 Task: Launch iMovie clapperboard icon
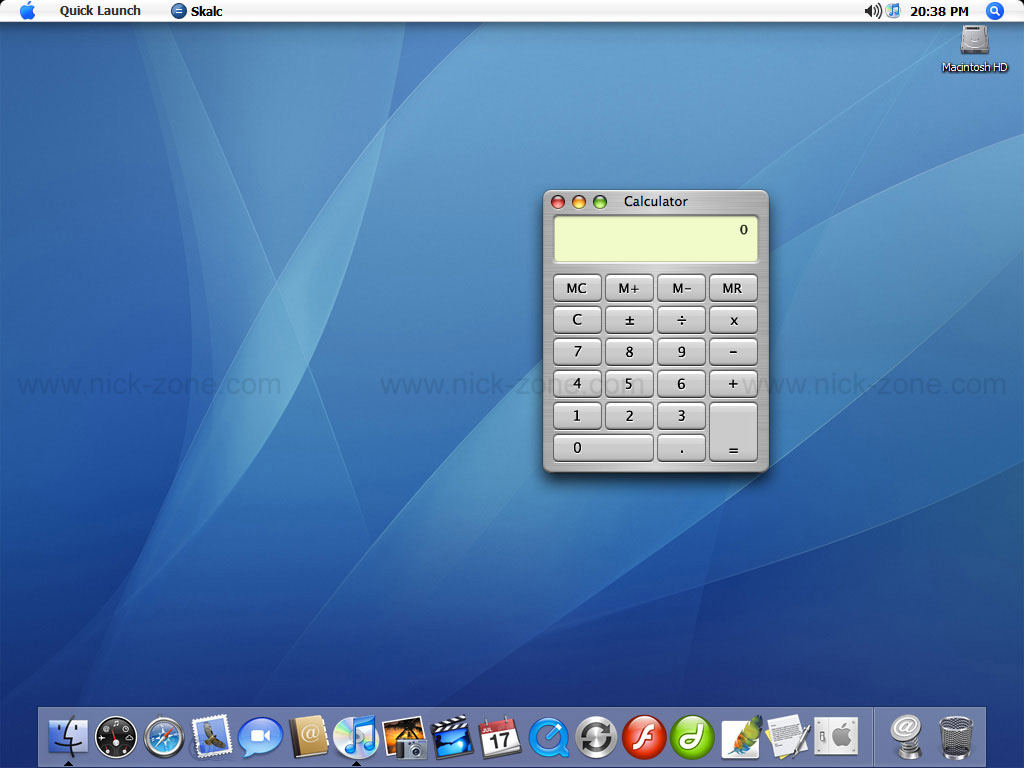452,737
